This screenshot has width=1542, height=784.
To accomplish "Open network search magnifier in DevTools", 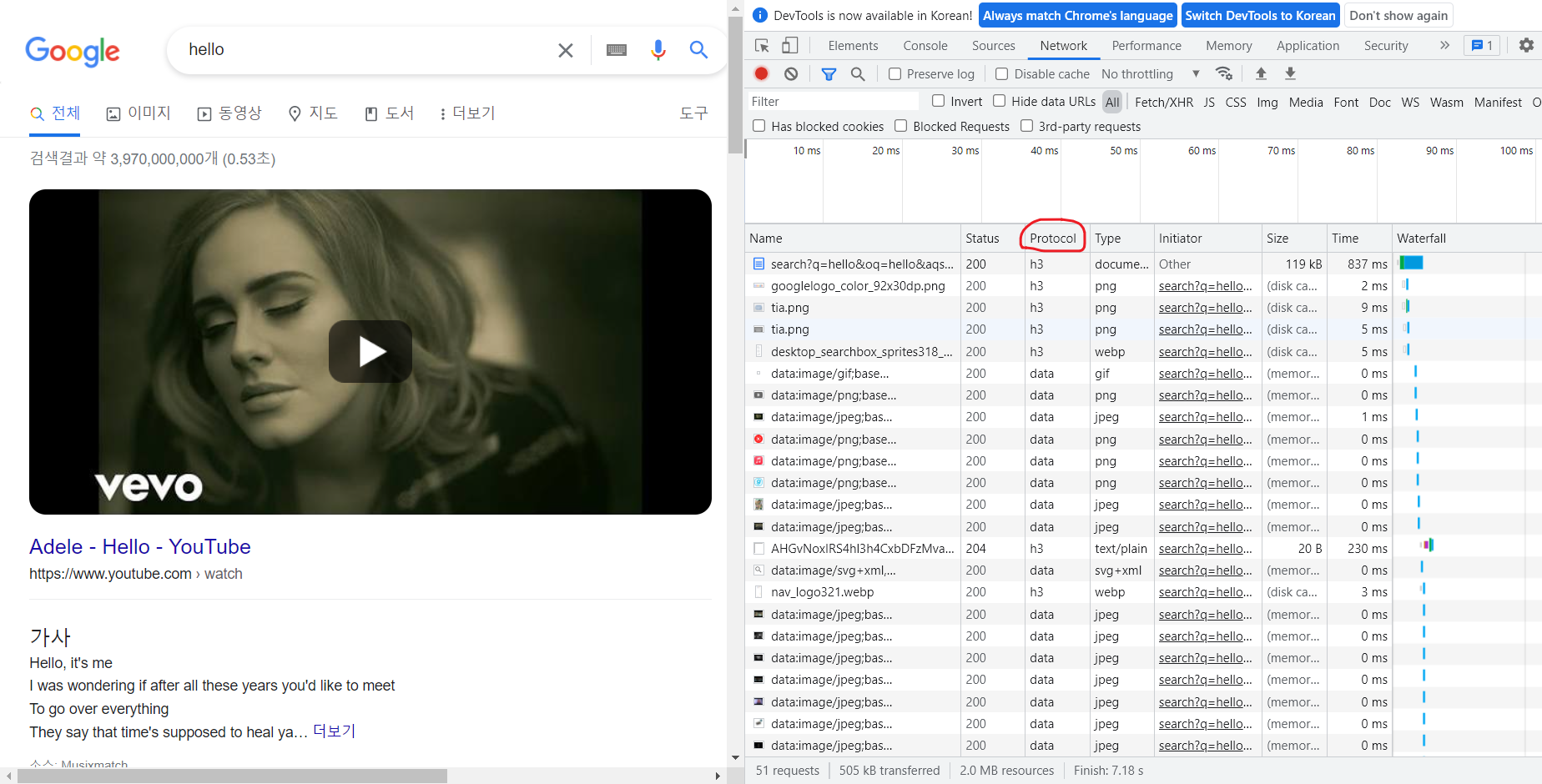I will coord(858,74).
